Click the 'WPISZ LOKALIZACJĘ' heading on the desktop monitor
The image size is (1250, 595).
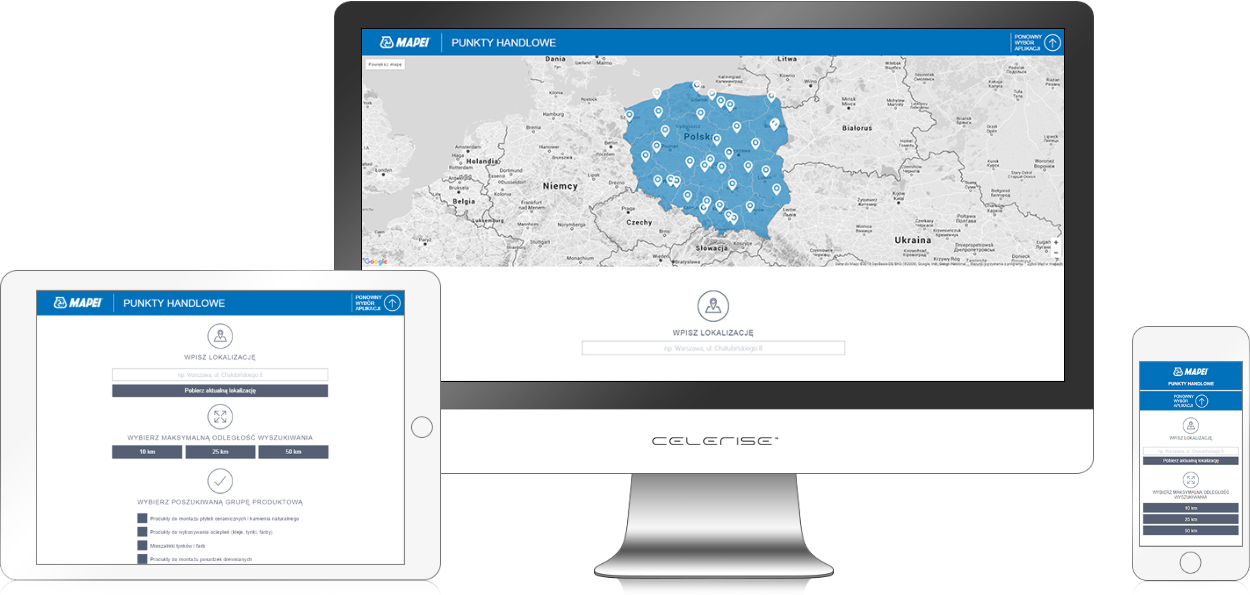(x=713, y=332)
